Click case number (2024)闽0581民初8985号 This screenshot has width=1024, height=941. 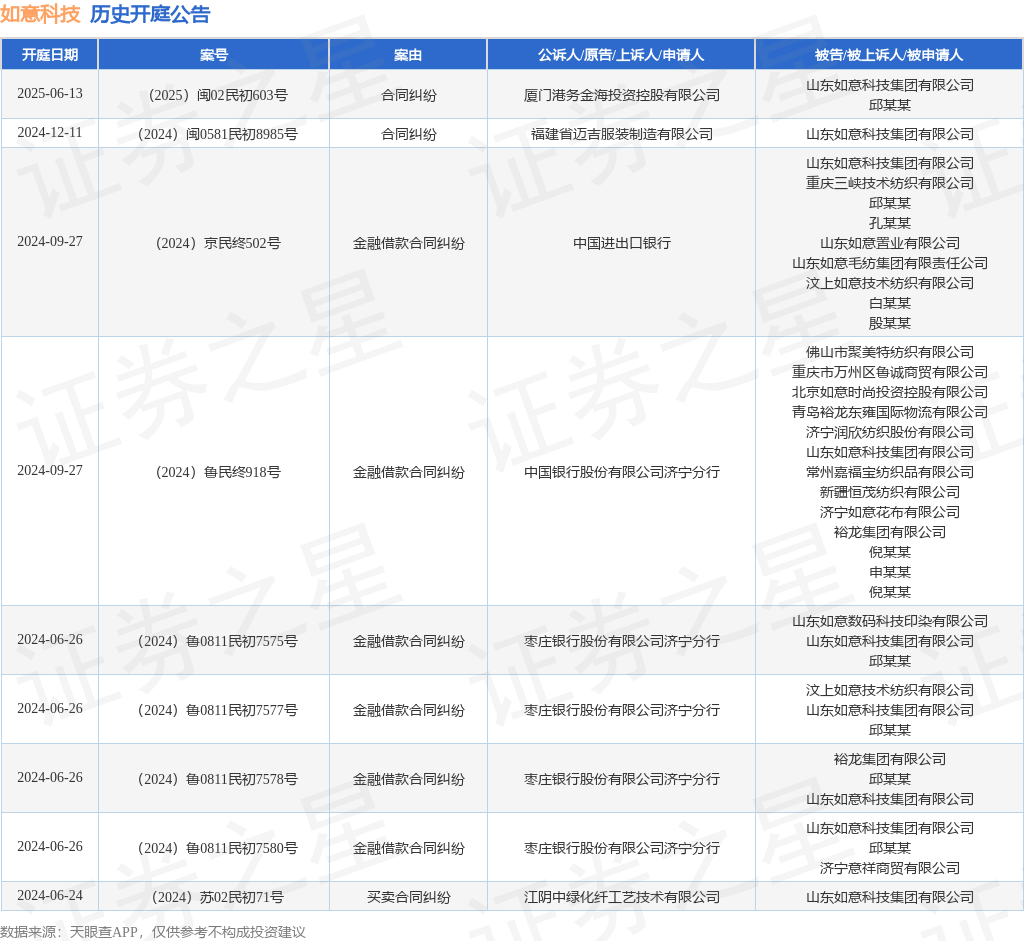coord(217,134)
